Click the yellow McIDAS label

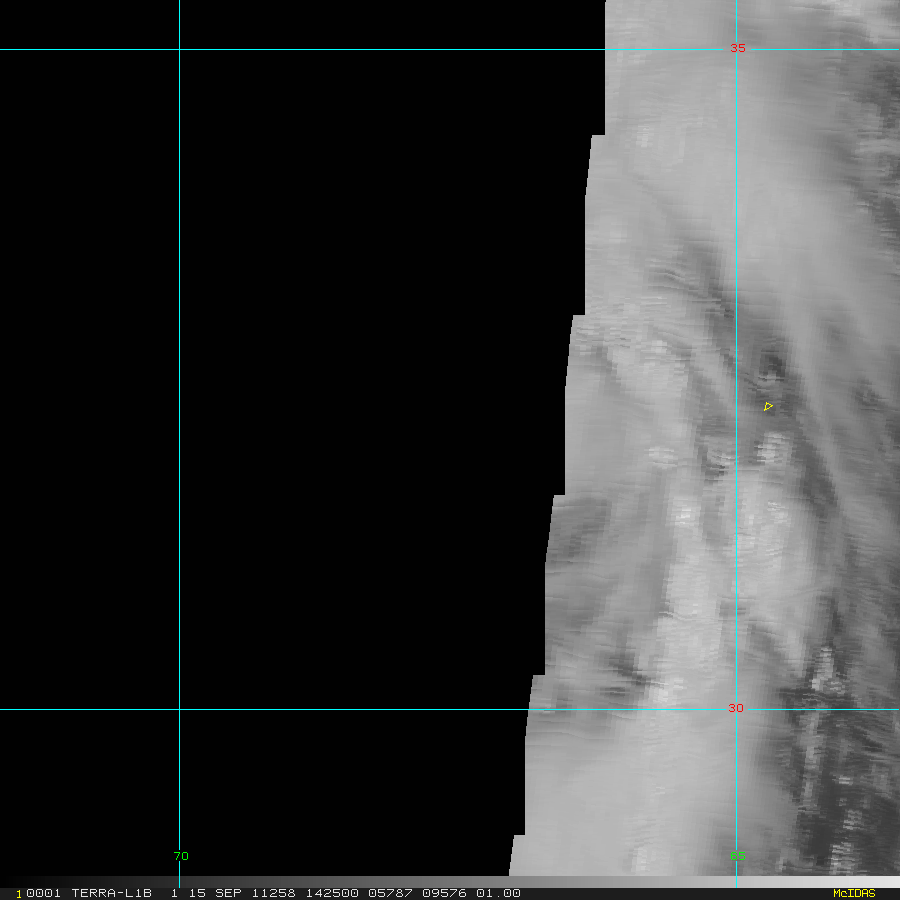[x=853, y=893]
